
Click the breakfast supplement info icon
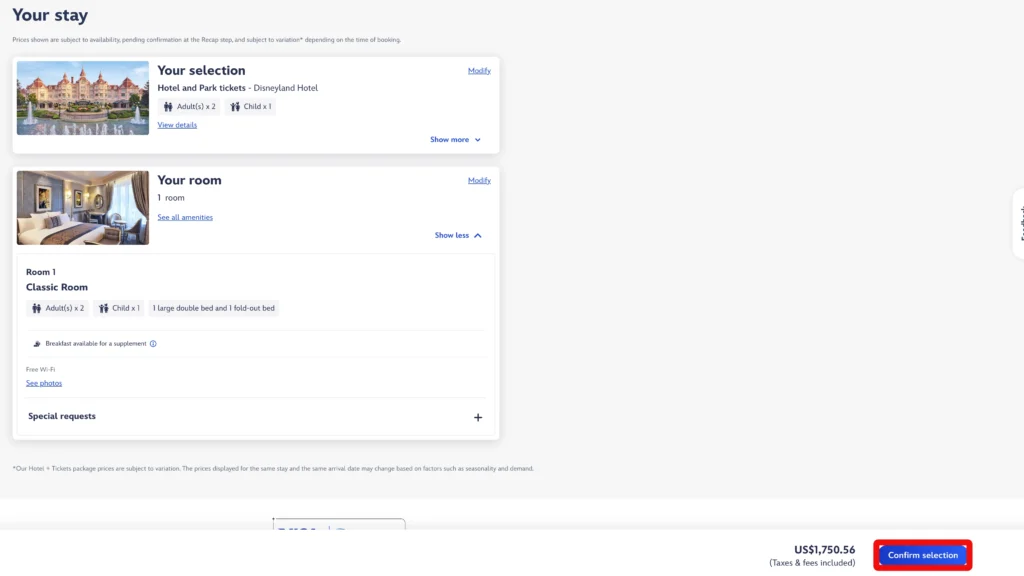[153, 344]
